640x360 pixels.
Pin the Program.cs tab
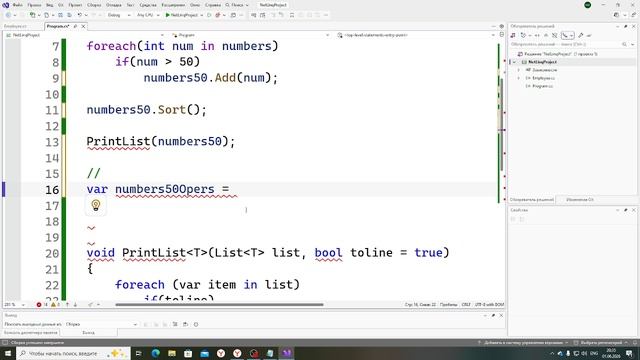pyautogui.click(x=75, y=26)
